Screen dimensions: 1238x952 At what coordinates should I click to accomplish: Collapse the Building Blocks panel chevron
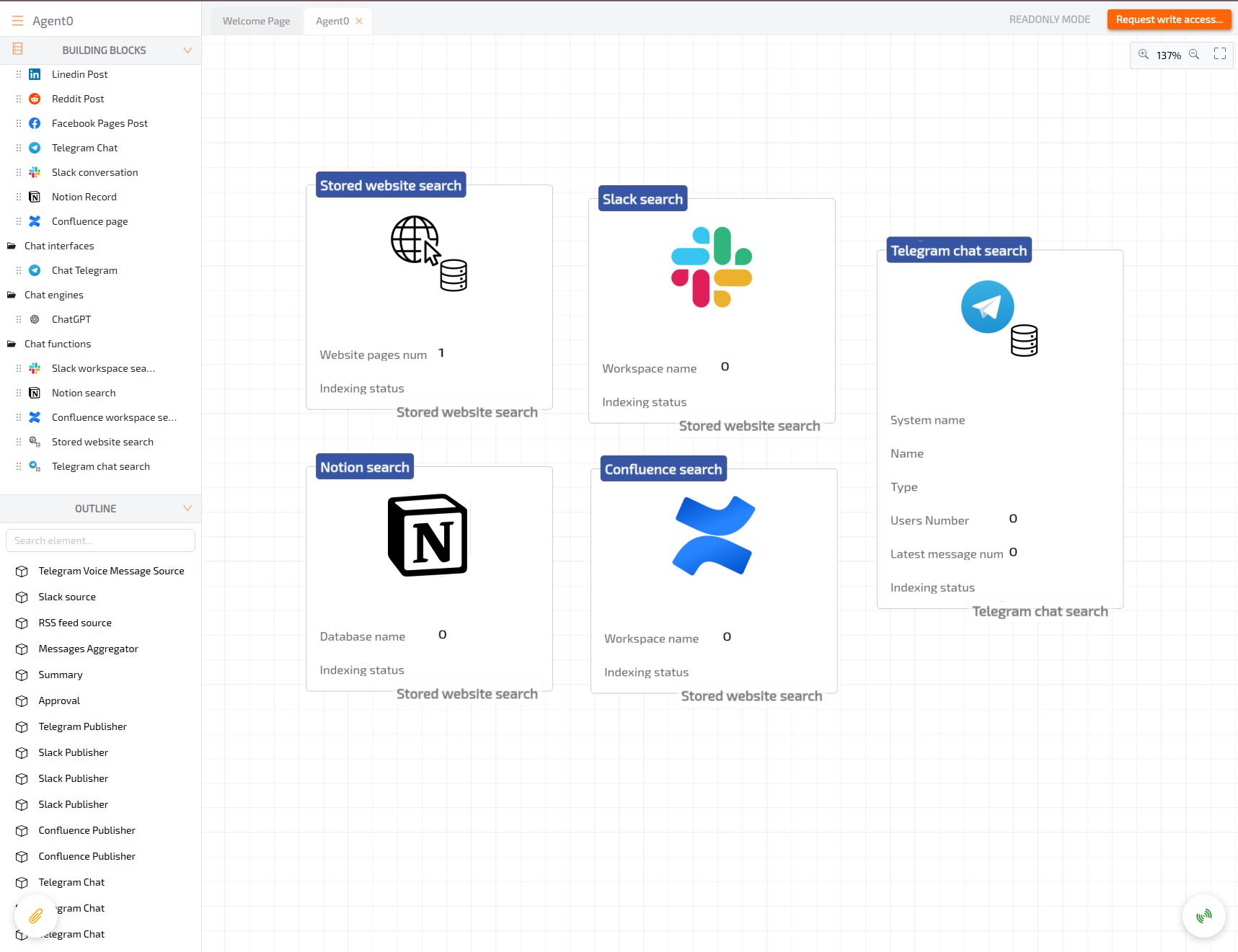pos(187,50)
